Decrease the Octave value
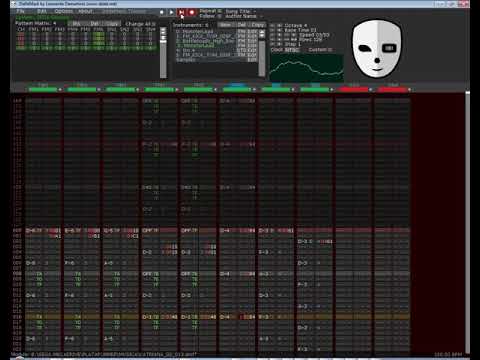480x360 pixels. (272, 25)
